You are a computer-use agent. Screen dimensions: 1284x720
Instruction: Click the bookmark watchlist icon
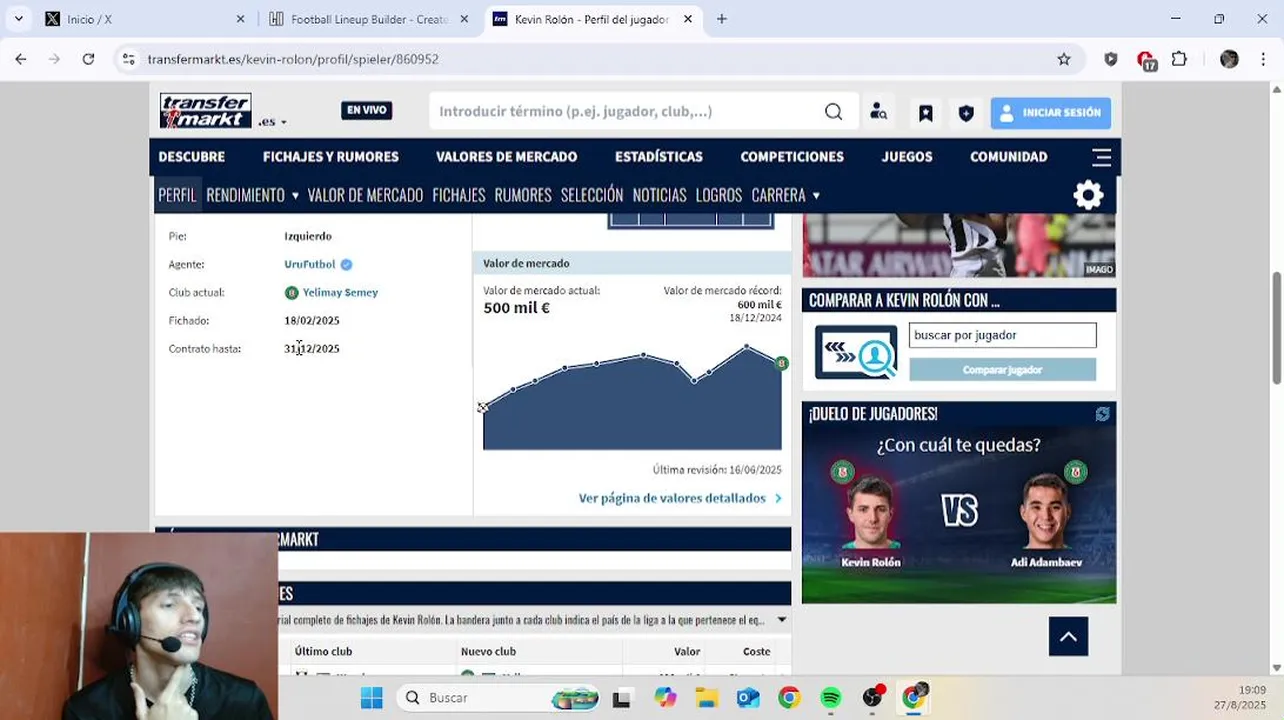[926, 113]
